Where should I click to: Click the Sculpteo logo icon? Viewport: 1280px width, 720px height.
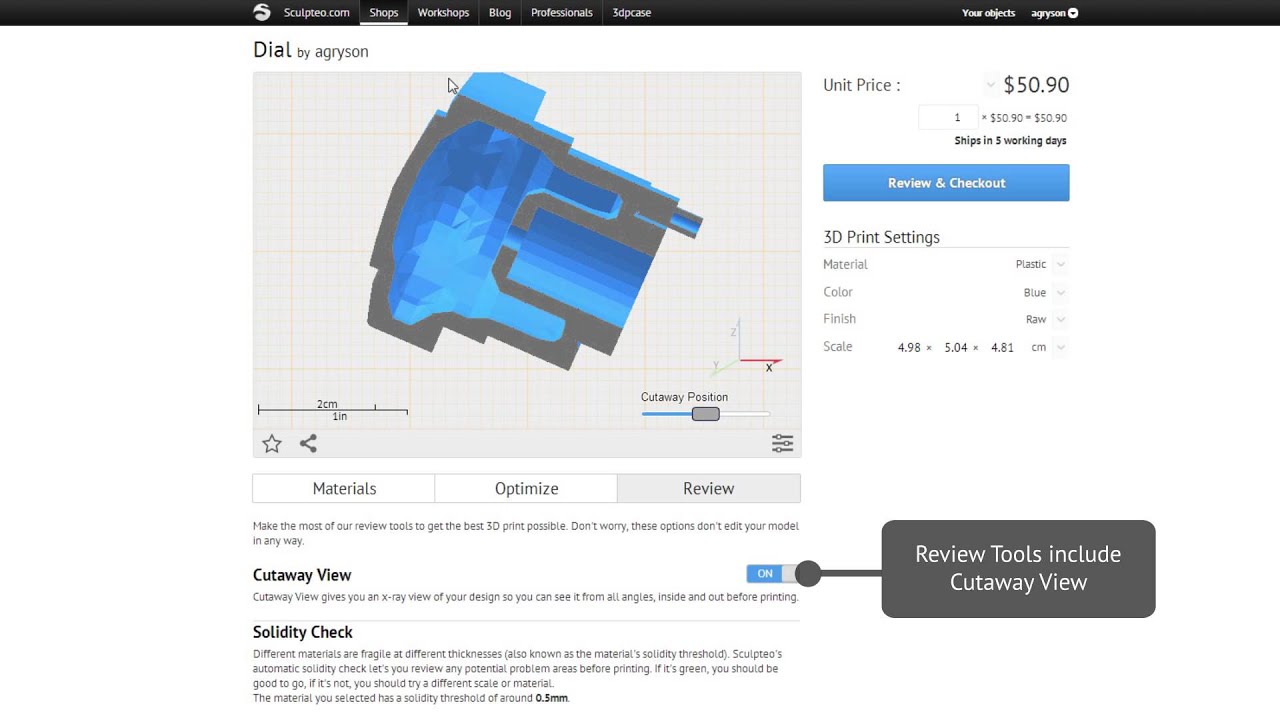point(262,12)
